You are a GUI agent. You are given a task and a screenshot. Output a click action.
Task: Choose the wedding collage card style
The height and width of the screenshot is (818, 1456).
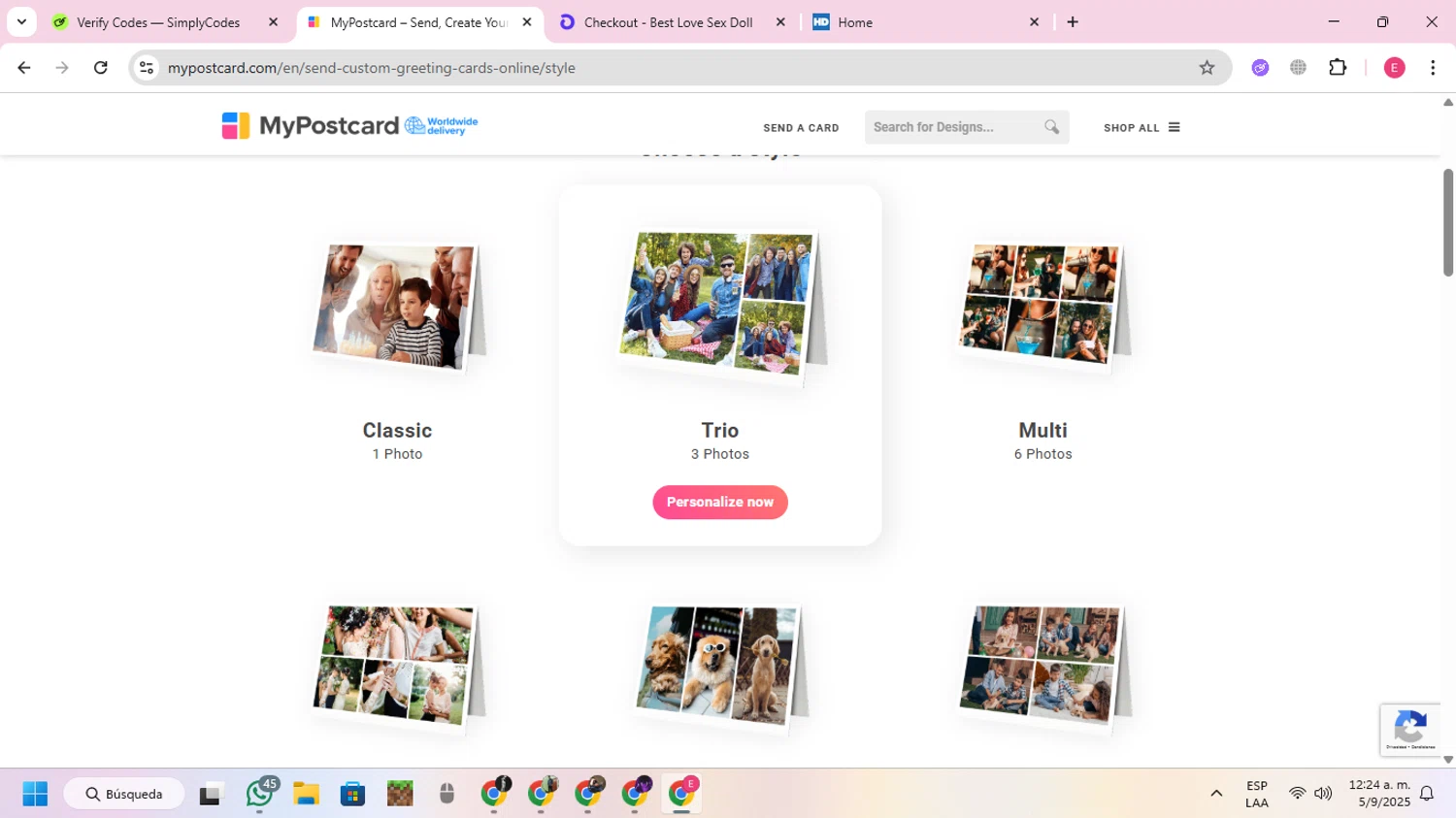(398, 668)
